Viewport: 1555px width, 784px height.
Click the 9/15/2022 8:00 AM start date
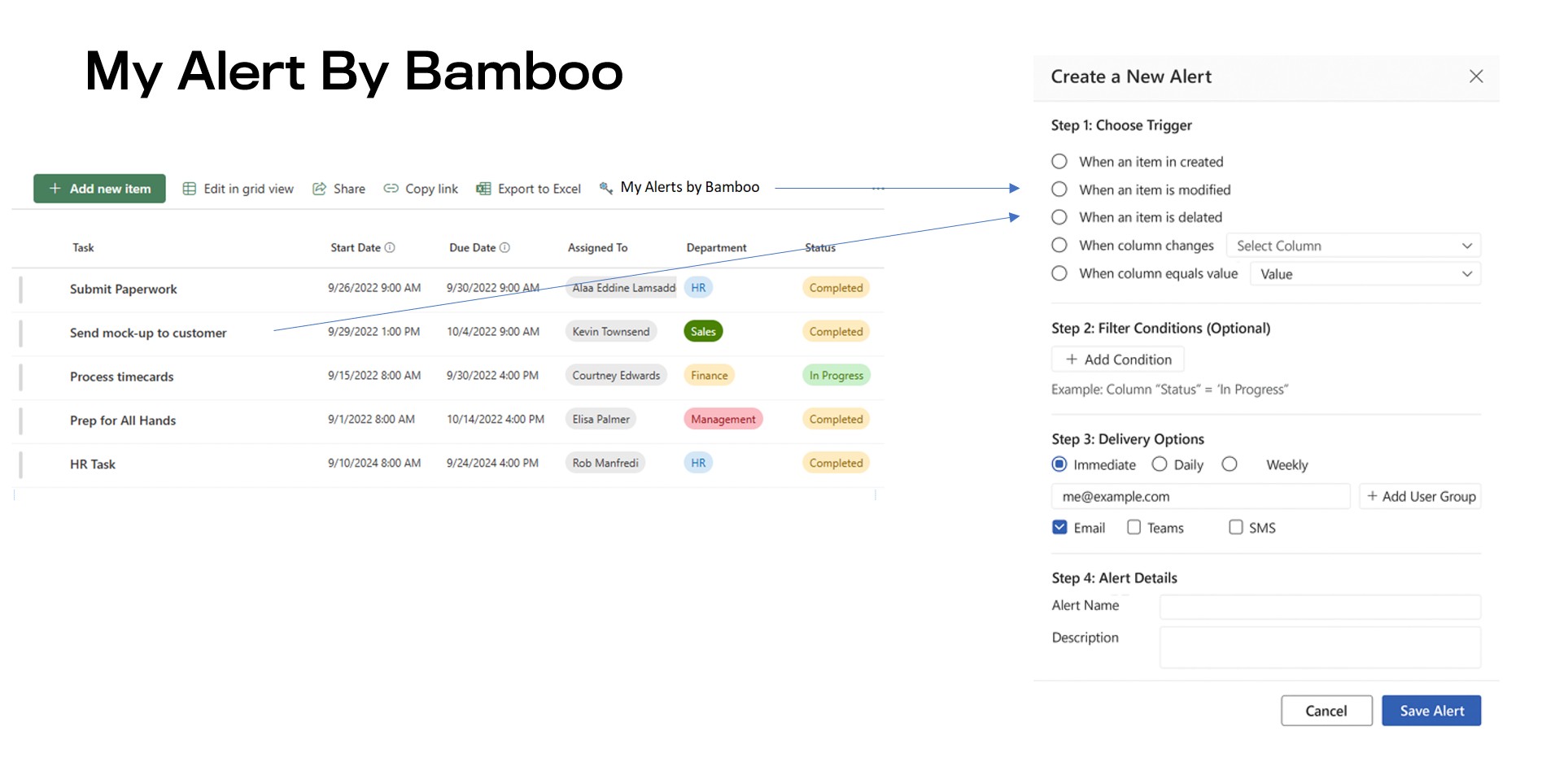374,375
